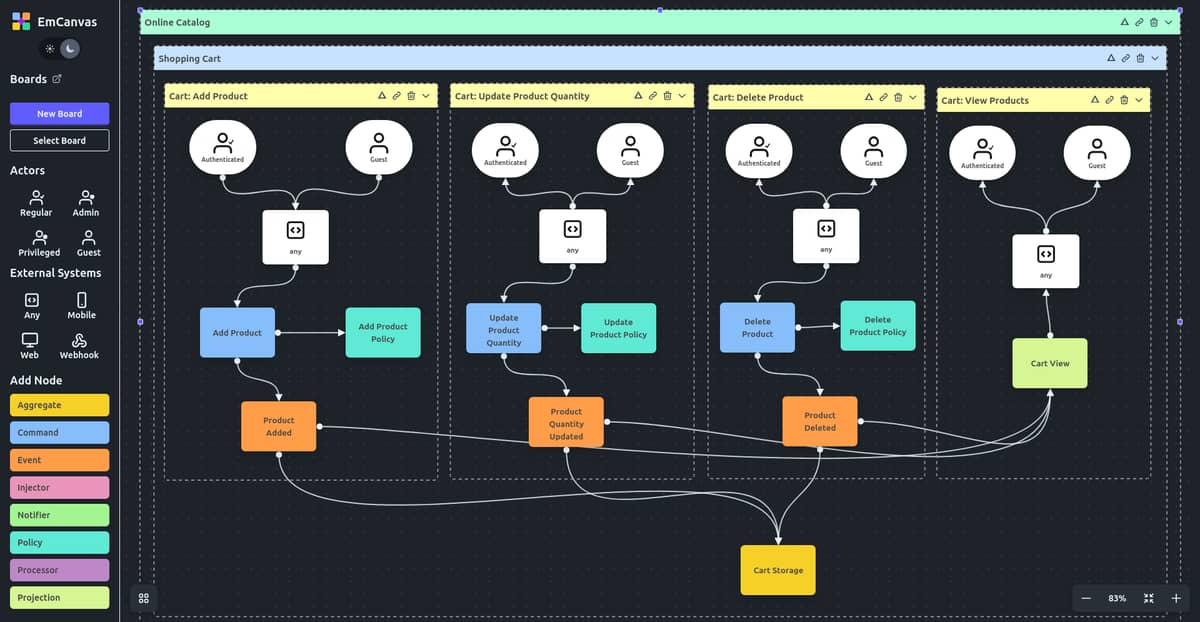The height and width of the screenshot is (622, 1200).
Task: Click the New Board button
Action: point(59,114)
